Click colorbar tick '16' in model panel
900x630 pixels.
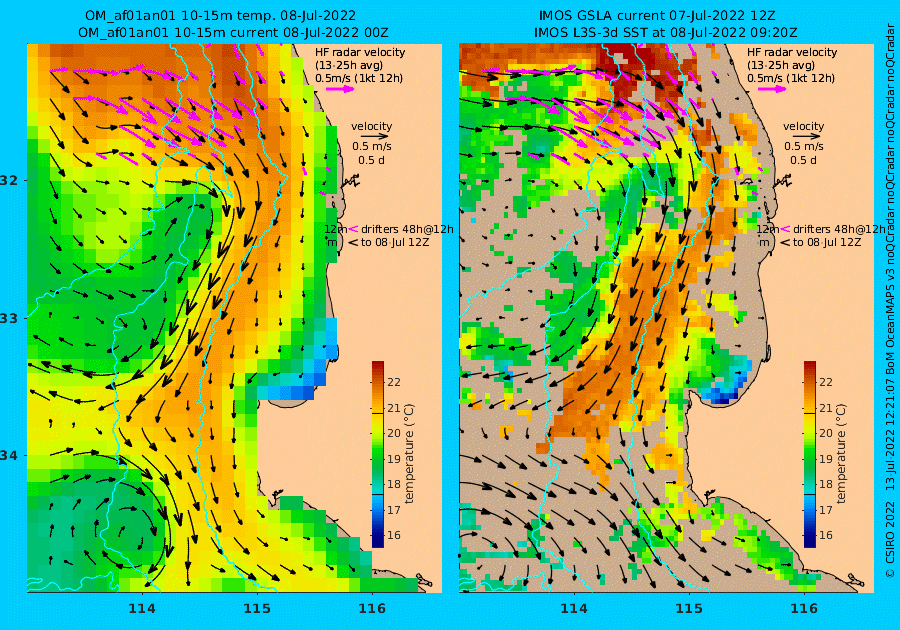coord(394,535)
